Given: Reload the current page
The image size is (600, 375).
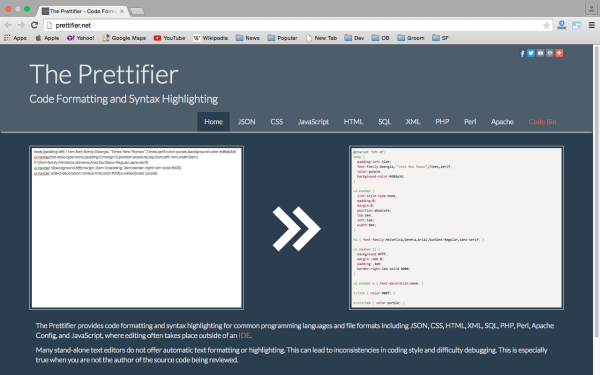Looking at the screenshot, I should coord(34,25).
